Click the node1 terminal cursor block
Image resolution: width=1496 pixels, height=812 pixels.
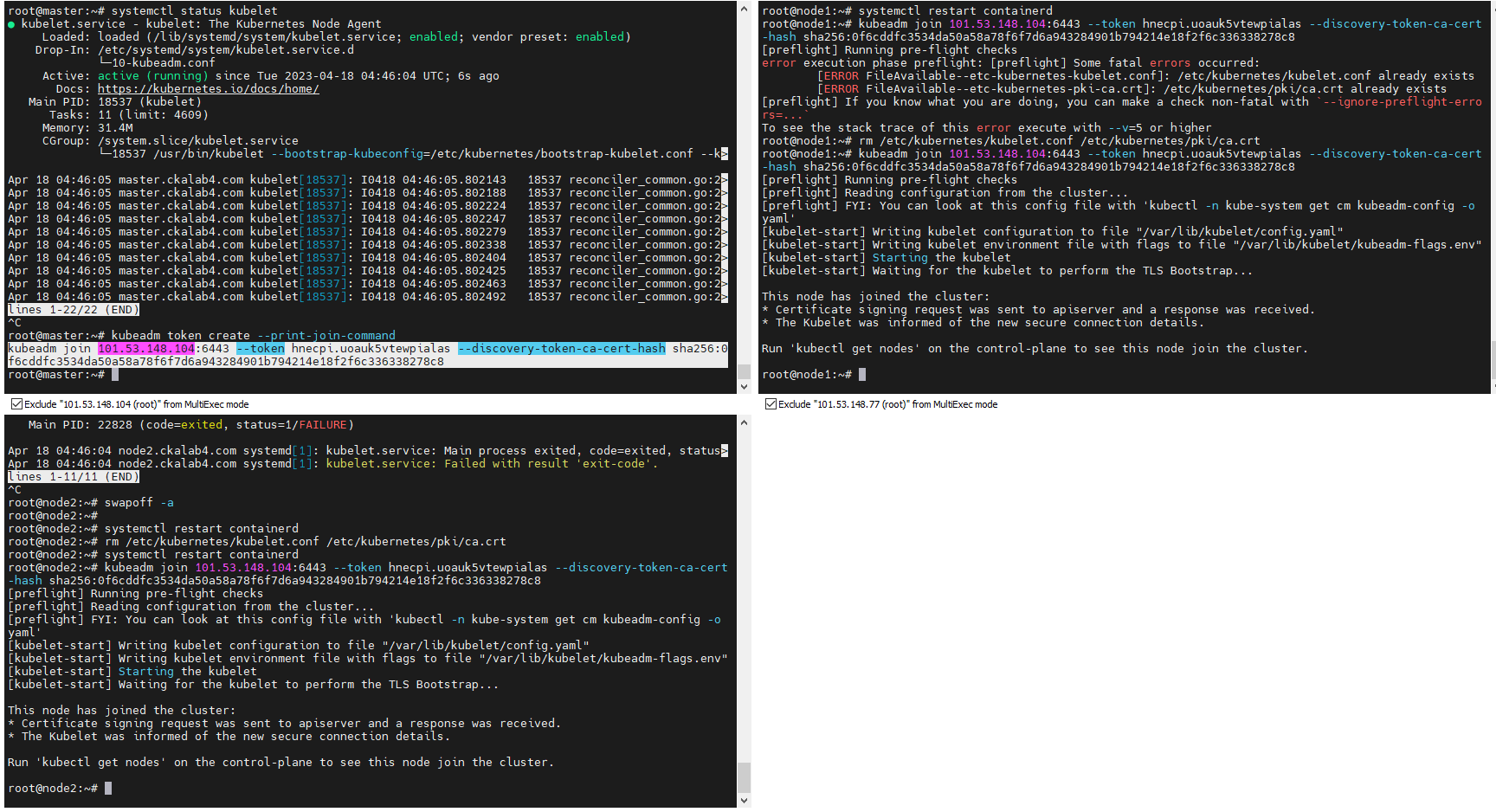coord(863,374)
